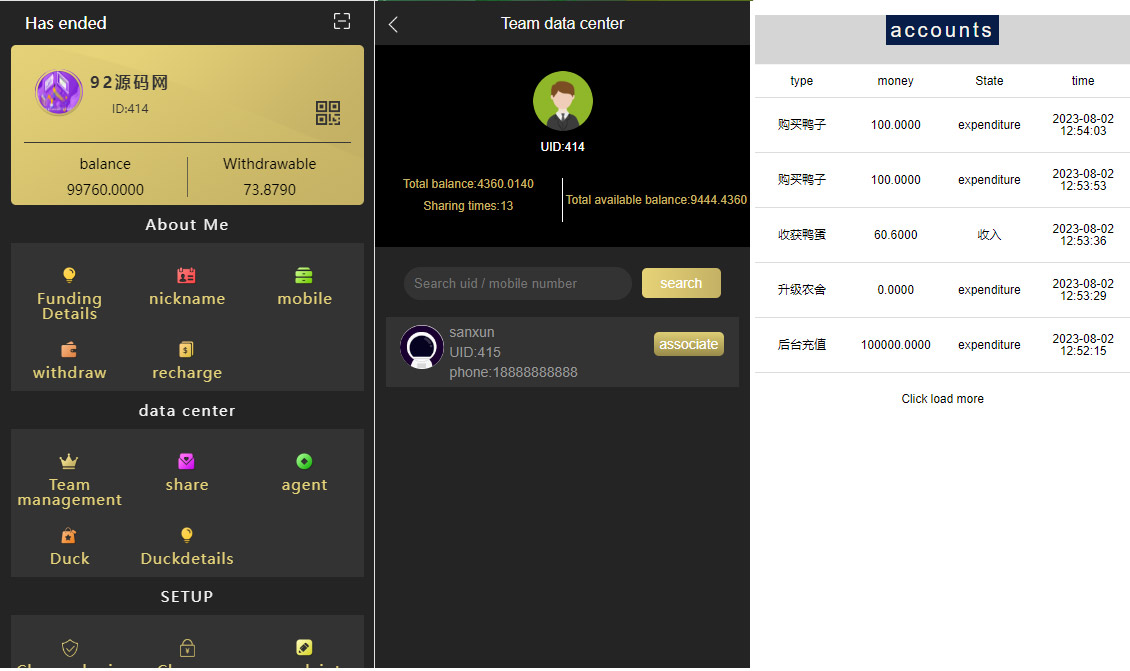Click the time column header
This screenshot has height=671, width=1130.
[1082, 81]
